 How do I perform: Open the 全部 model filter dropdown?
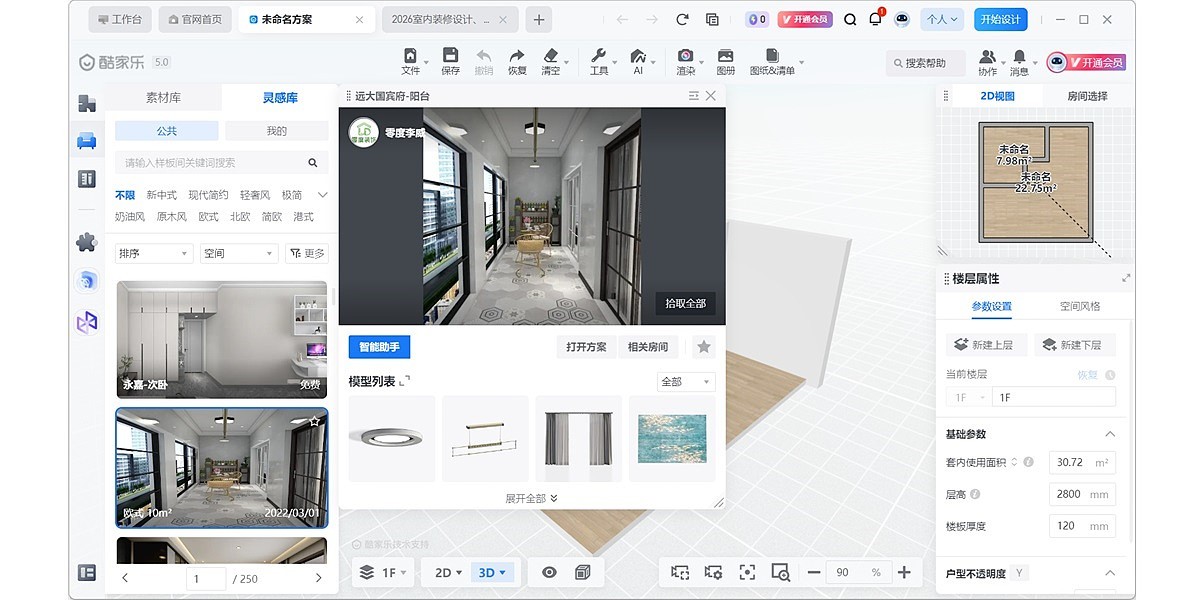(686, 382)
